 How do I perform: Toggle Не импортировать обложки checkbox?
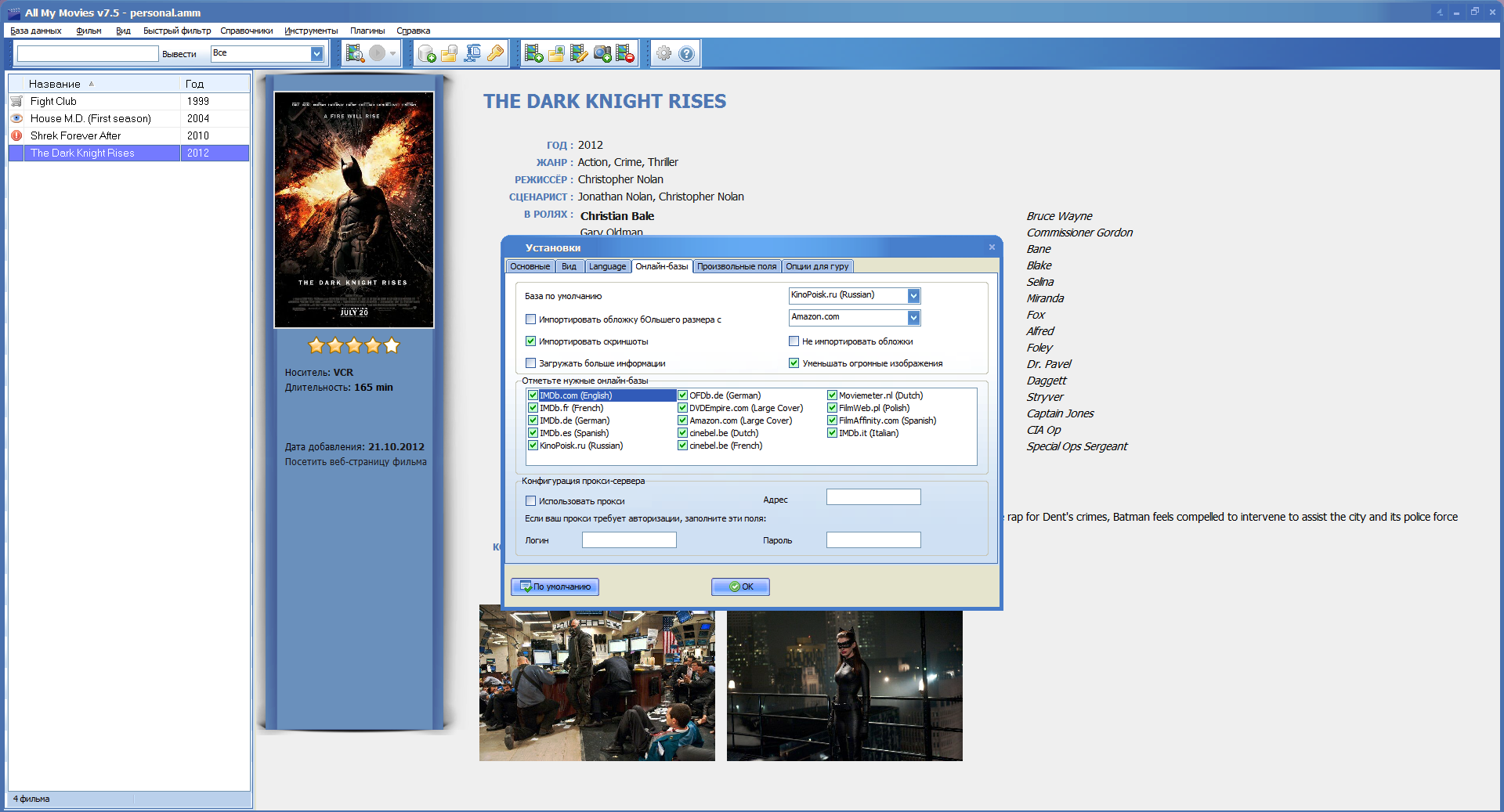click(794, 341)
